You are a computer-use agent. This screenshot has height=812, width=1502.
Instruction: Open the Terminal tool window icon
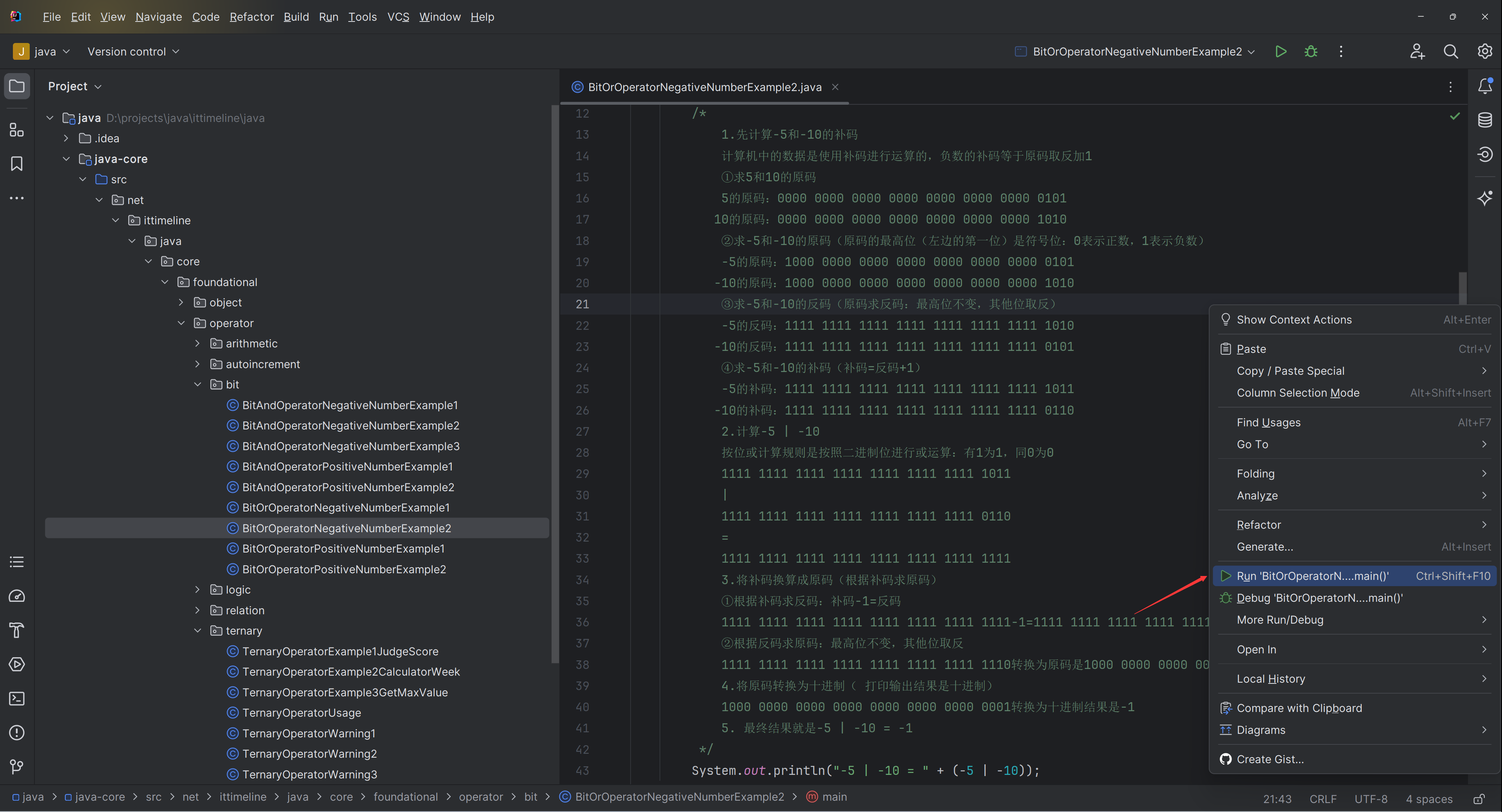point(17,698)
